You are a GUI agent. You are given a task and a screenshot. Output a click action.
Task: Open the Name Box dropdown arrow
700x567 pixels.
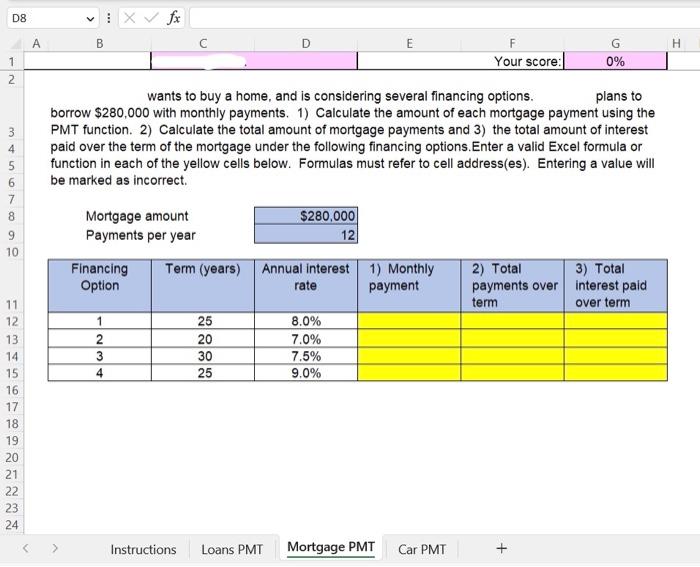click(x=90, y=19)
